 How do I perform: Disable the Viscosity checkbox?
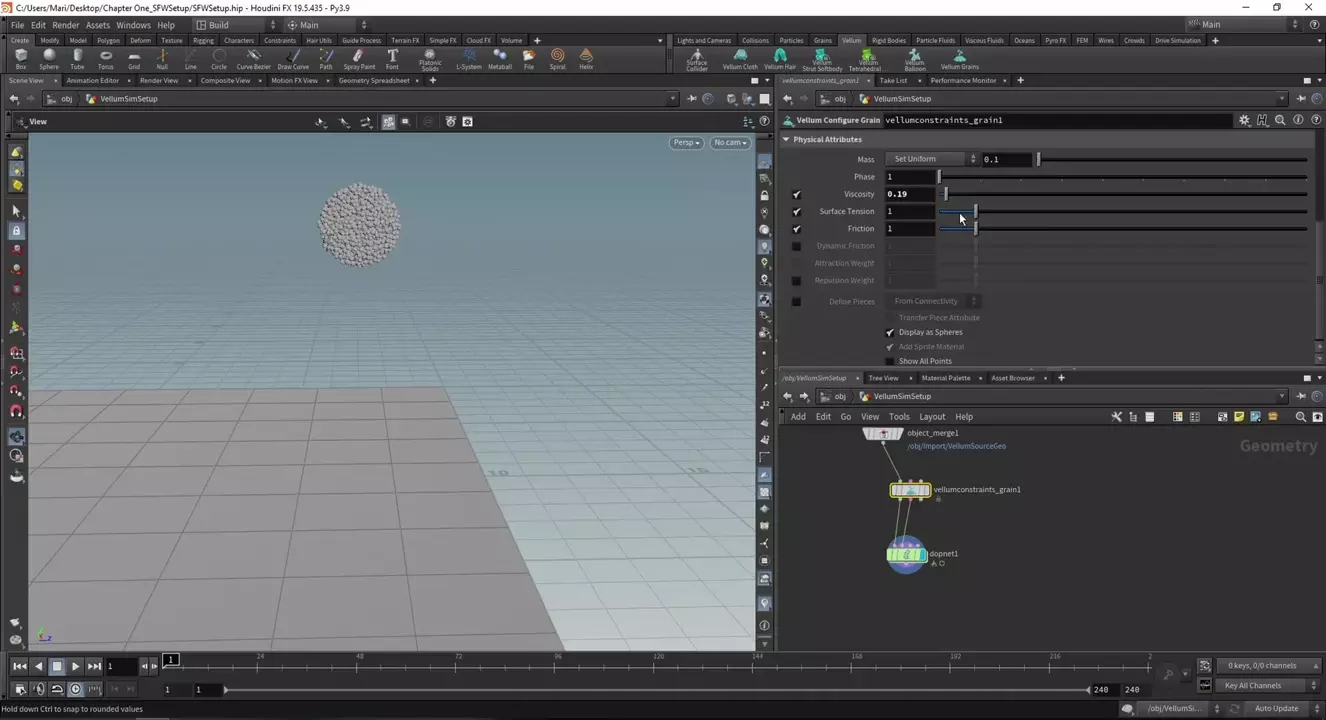[x=797, y=194]
